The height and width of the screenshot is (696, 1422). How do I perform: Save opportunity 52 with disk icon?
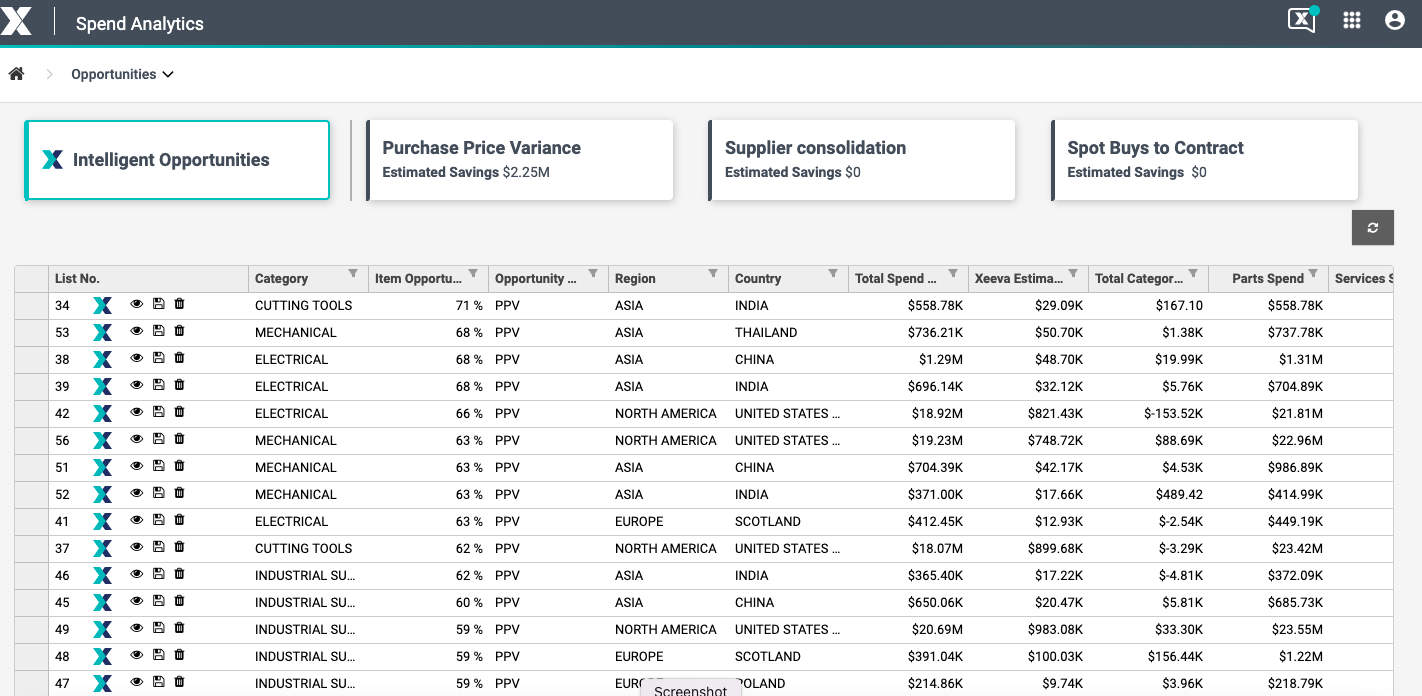[x=158, y=493]
